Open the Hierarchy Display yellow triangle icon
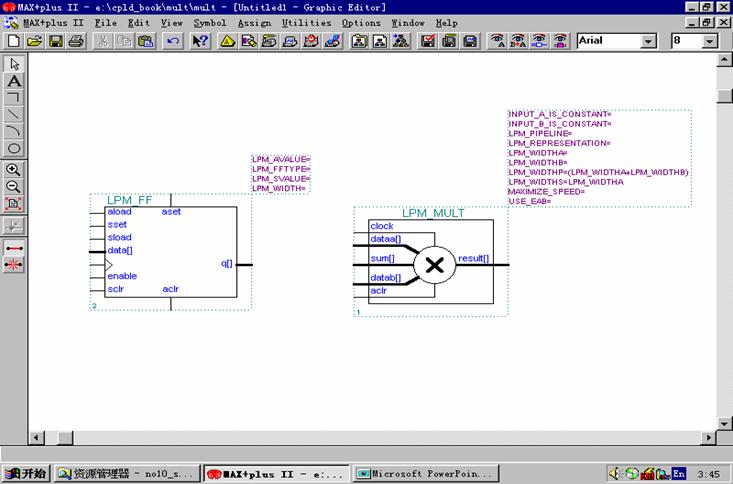The width and height of the screenshot is (733, 484). pyautogui.click(x=228, y=41)
